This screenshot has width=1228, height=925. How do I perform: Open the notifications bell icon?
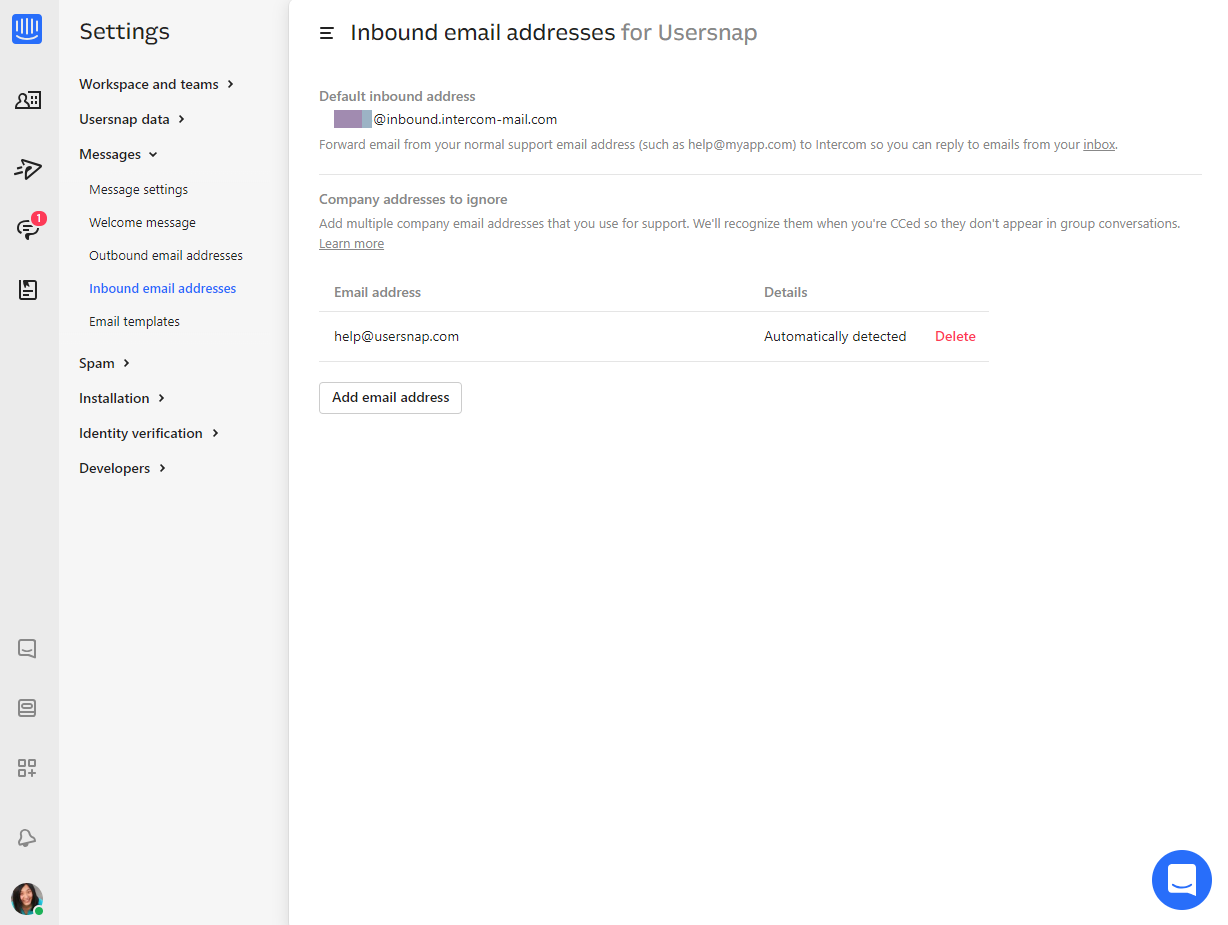[27, 838]
